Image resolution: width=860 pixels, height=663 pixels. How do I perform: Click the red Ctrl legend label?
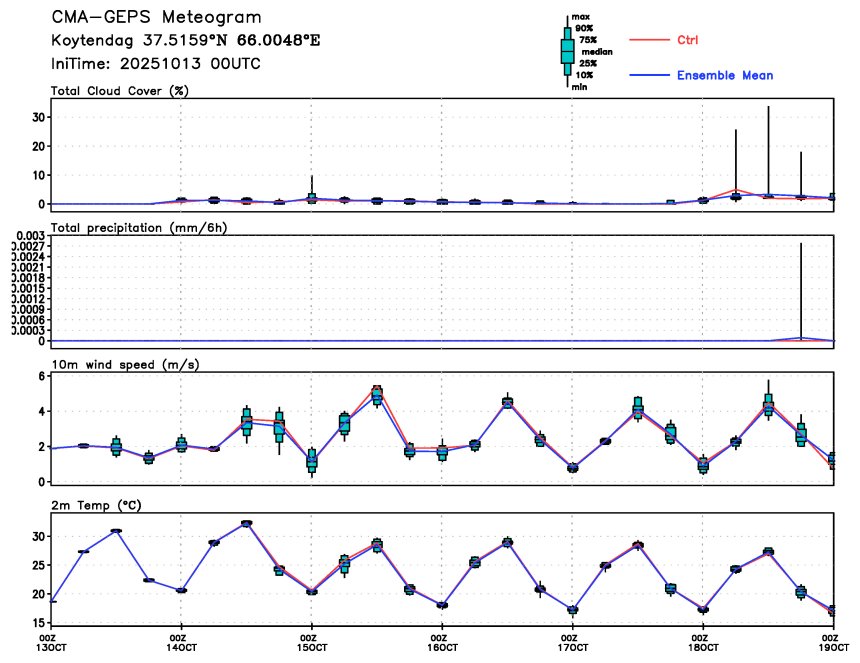pyautogui.click(x=687, y=40)
